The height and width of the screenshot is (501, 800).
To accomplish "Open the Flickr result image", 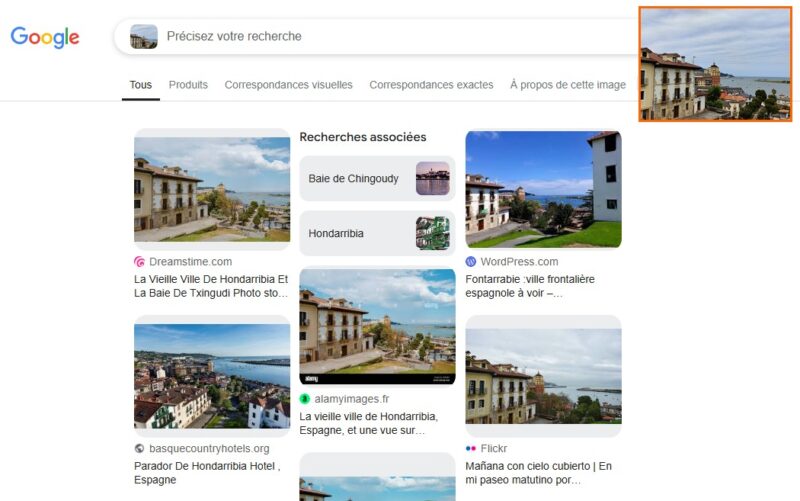I will pyautogui.click(x=543, y=376).
